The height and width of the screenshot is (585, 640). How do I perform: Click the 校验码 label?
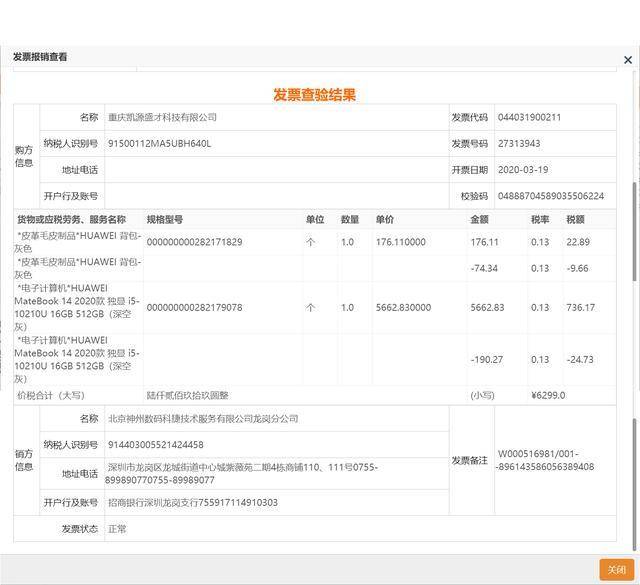tap(474, 196)
